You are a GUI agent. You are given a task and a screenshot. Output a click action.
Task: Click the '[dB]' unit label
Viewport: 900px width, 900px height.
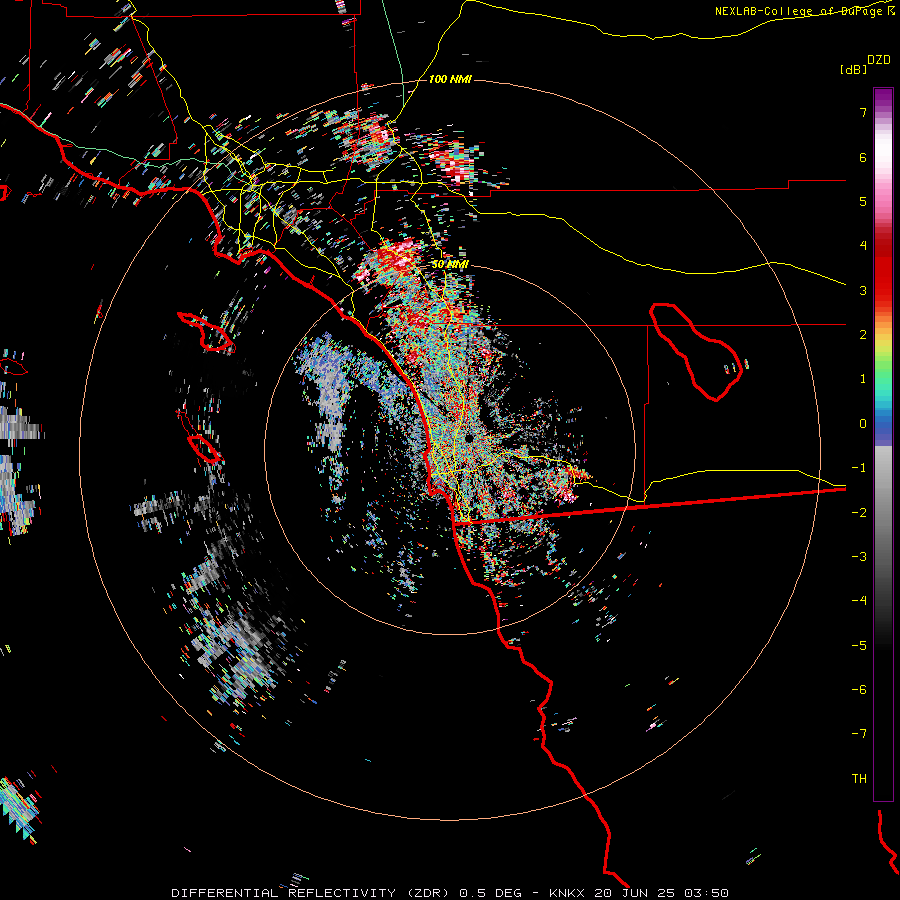click(x=854, y=69)
